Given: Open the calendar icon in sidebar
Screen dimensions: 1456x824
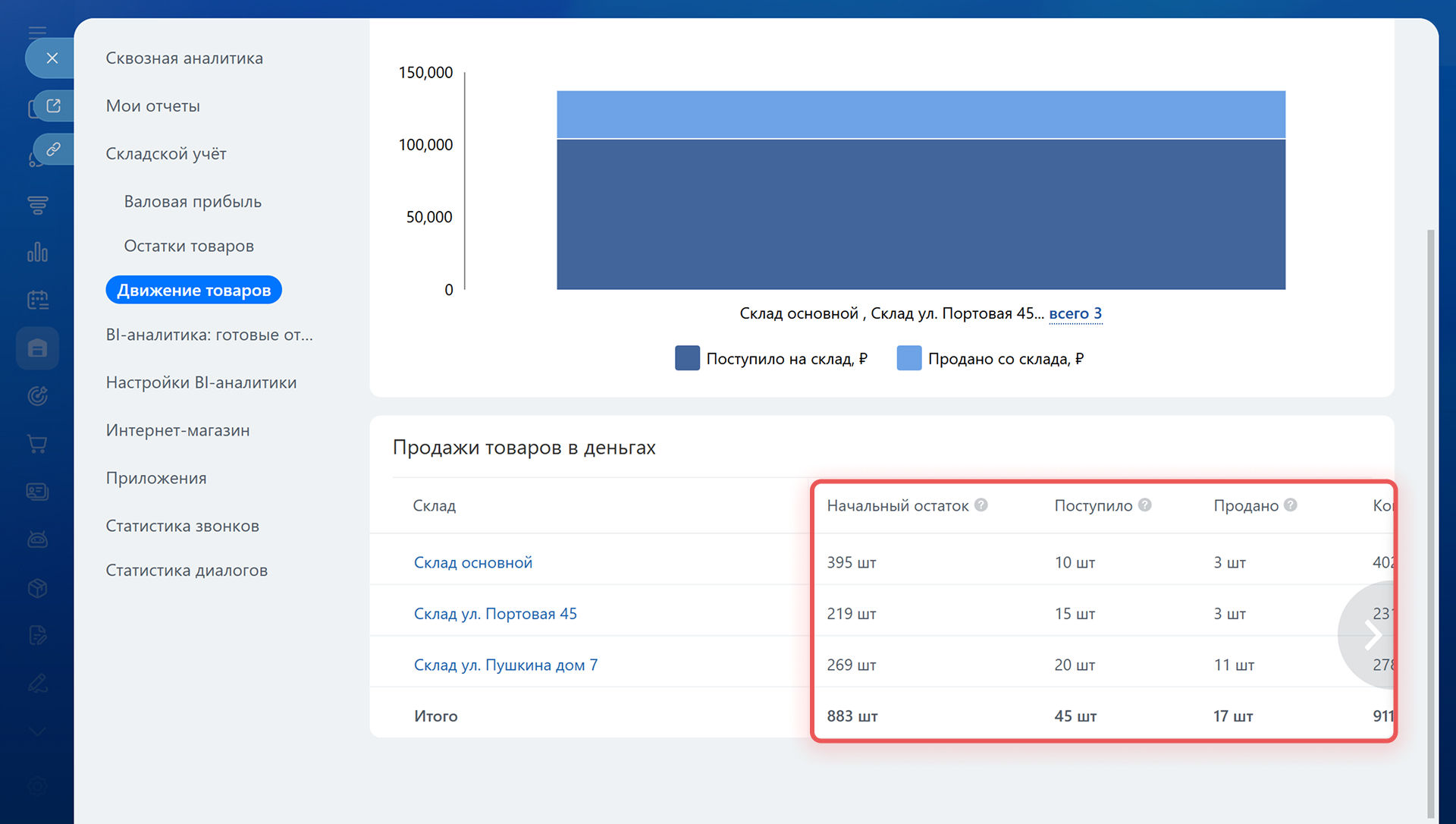Looking at the screenshot, I should [37, 300].
